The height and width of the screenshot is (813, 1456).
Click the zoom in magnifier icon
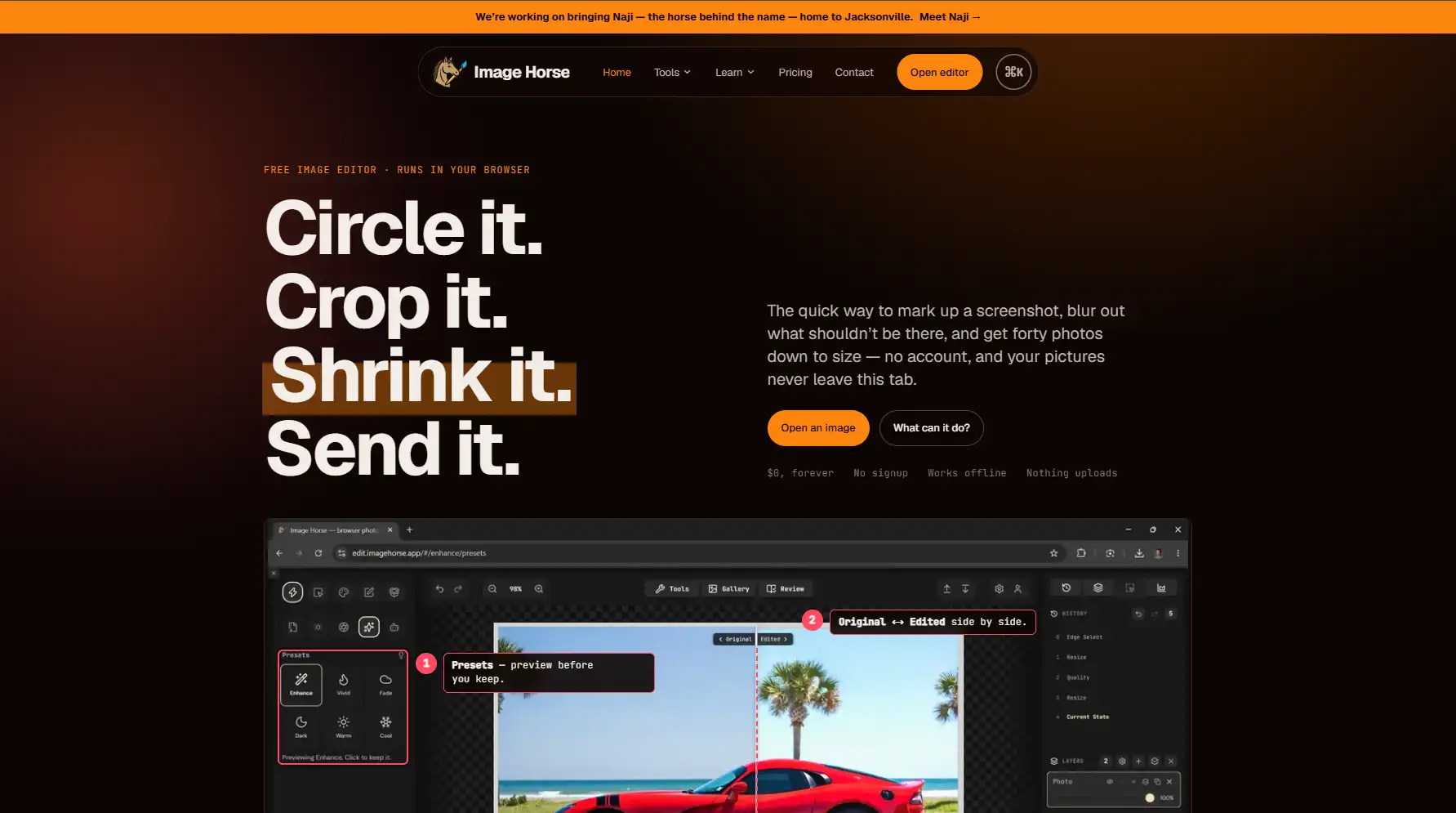click(539, 589)
